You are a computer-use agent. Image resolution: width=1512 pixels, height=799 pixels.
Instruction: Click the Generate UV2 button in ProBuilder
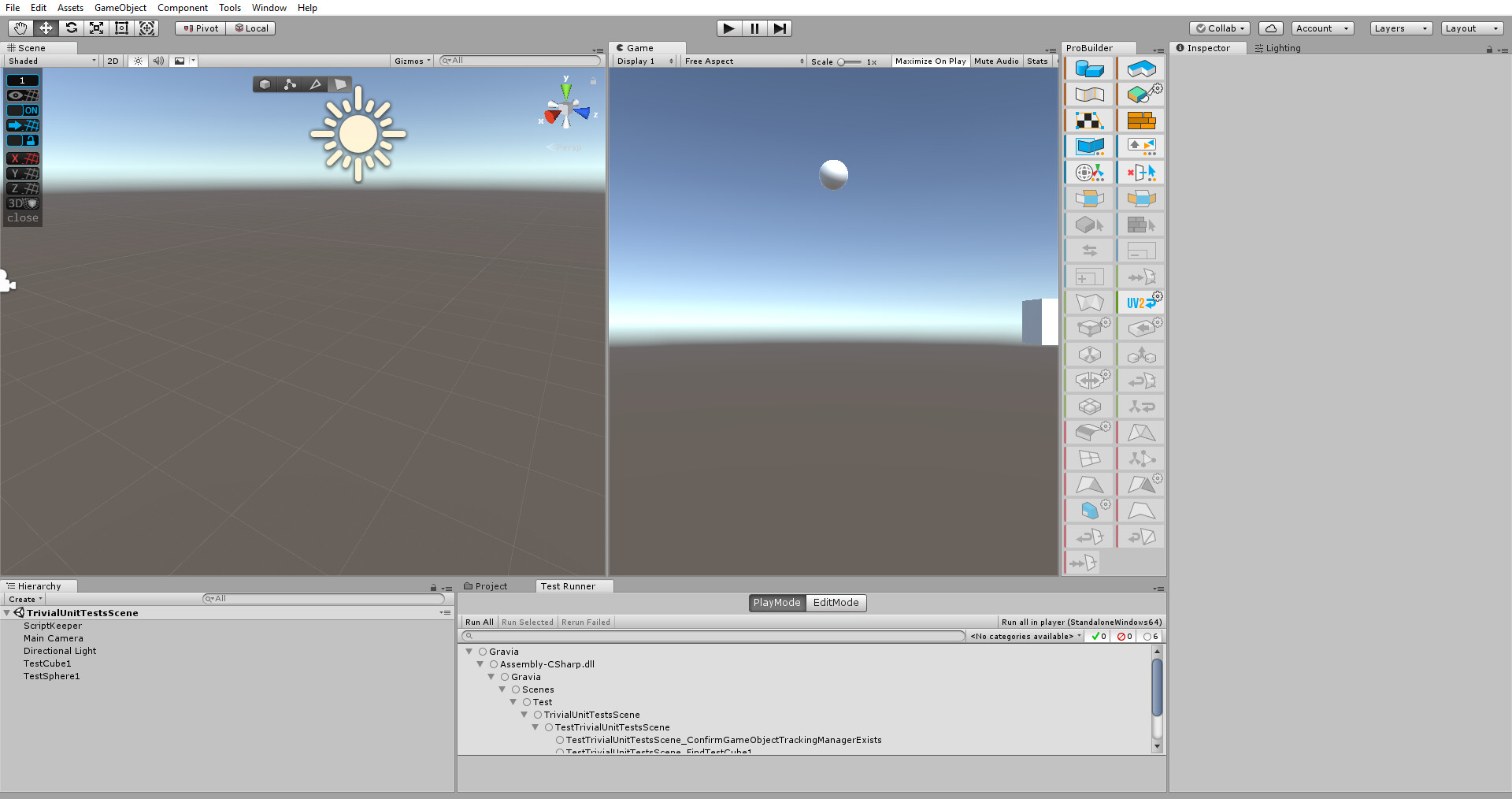pyautogui.click(x=1141, y=303)
